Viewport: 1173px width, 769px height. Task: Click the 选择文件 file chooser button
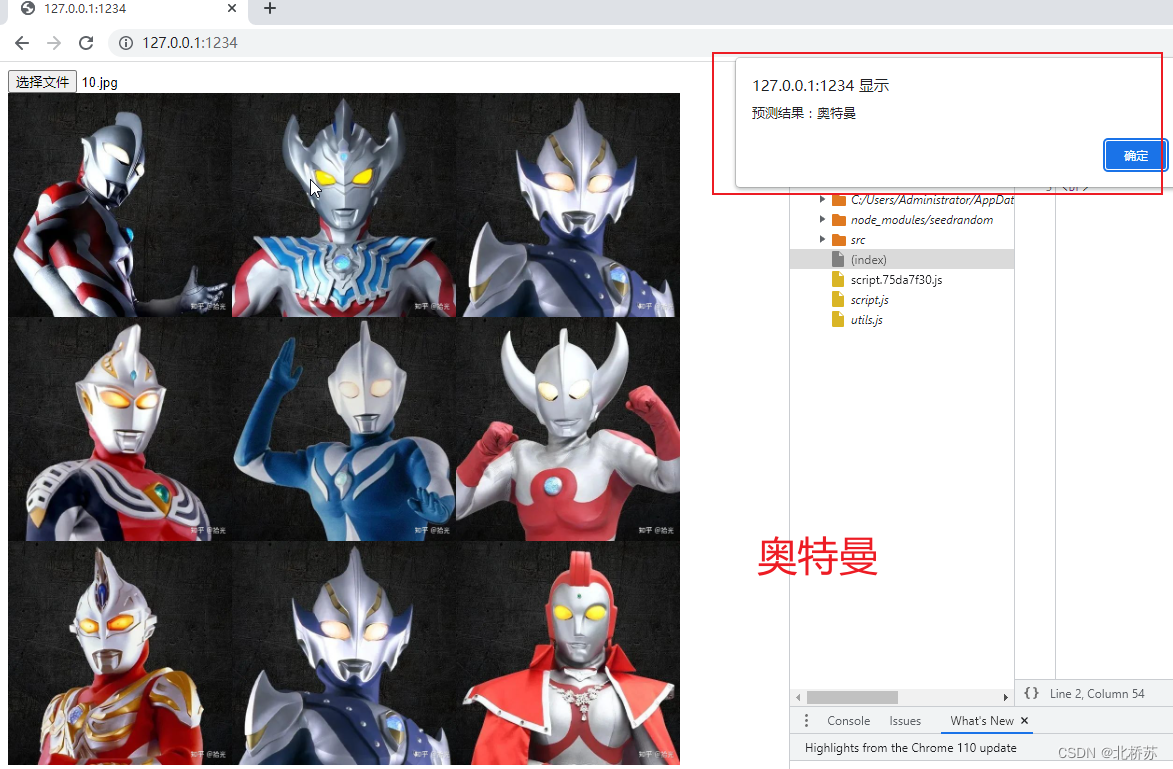point(42,82)
